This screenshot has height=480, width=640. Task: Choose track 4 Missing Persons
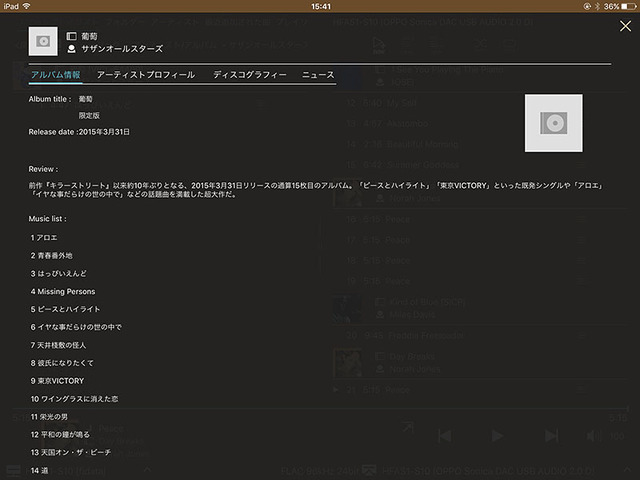[x=65, y=291]
